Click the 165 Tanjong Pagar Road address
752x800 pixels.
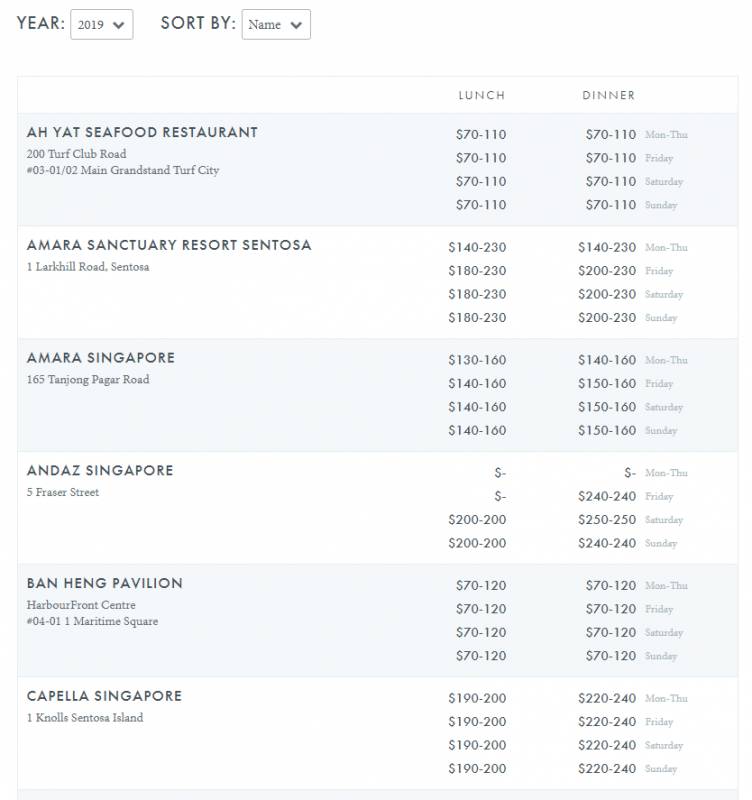[x=88, y=380]
